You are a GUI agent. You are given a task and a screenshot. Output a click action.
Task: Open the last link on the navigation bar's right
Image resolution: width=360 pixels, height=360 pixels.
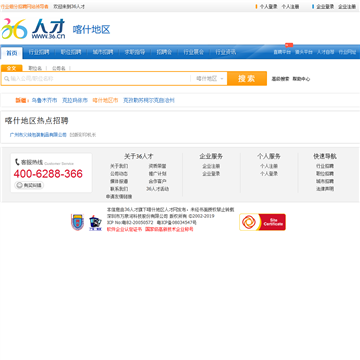point(347,52)
